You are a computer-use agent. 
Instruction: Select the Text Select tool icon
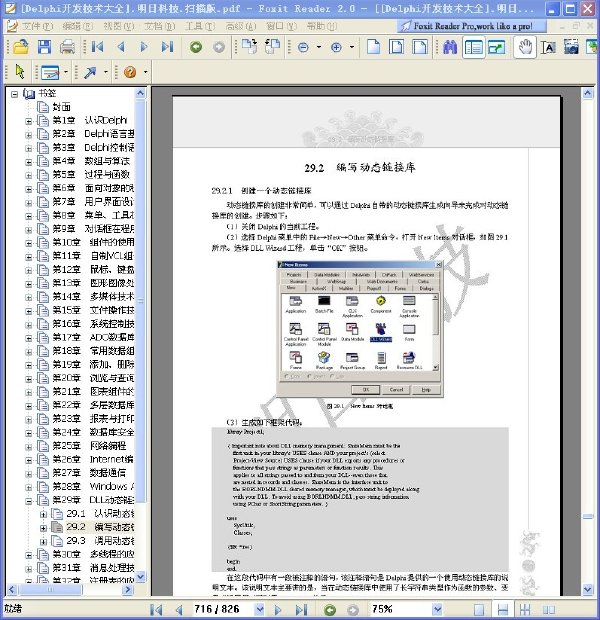point(548,47)
